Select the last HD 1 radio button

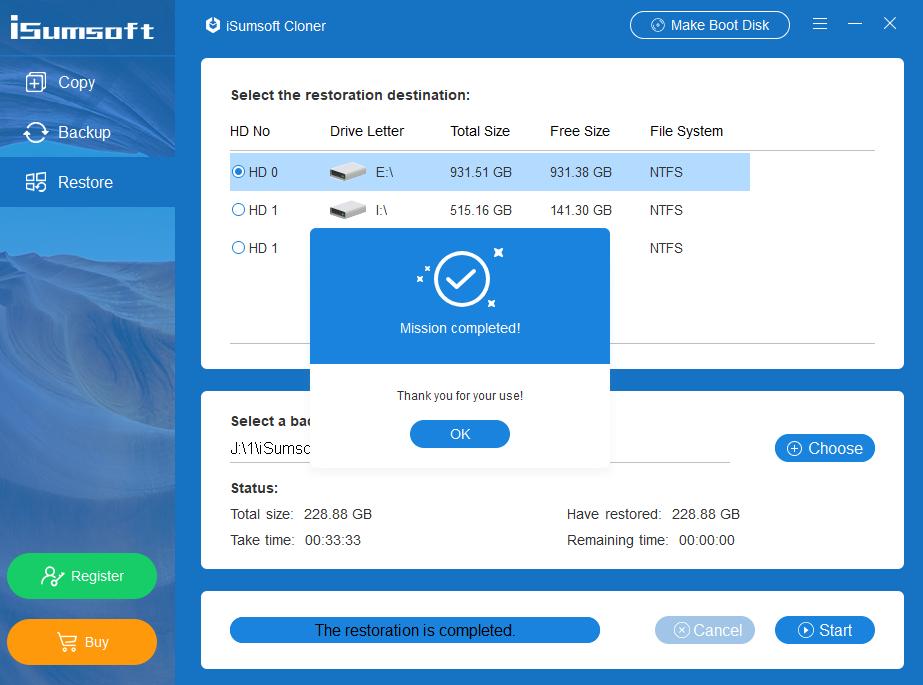click(x=238, y=248)
